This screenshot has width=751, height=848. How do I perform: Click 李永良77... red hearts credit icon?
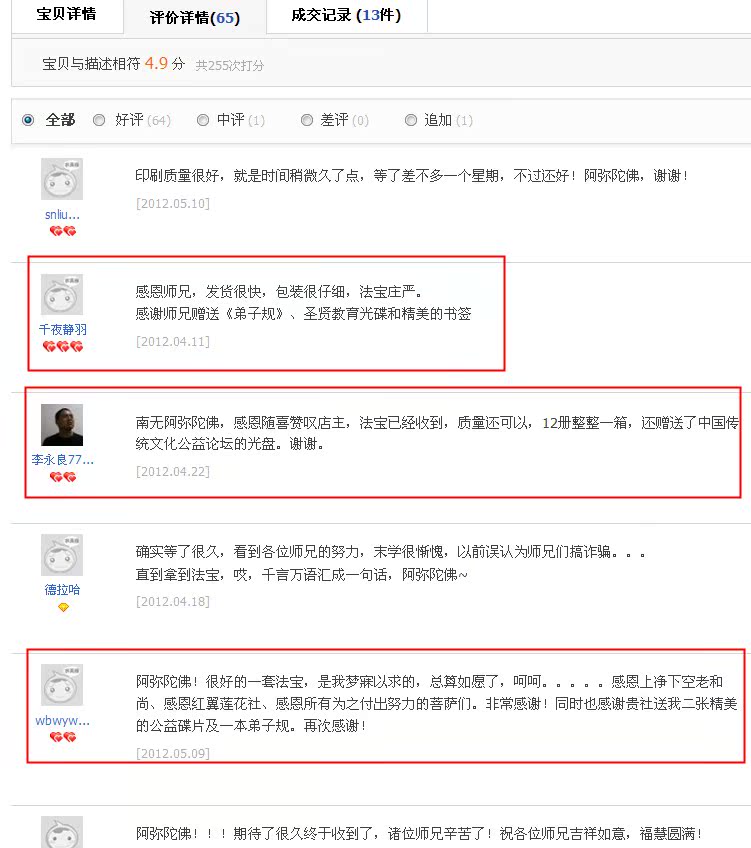click(x=63, y=477)
